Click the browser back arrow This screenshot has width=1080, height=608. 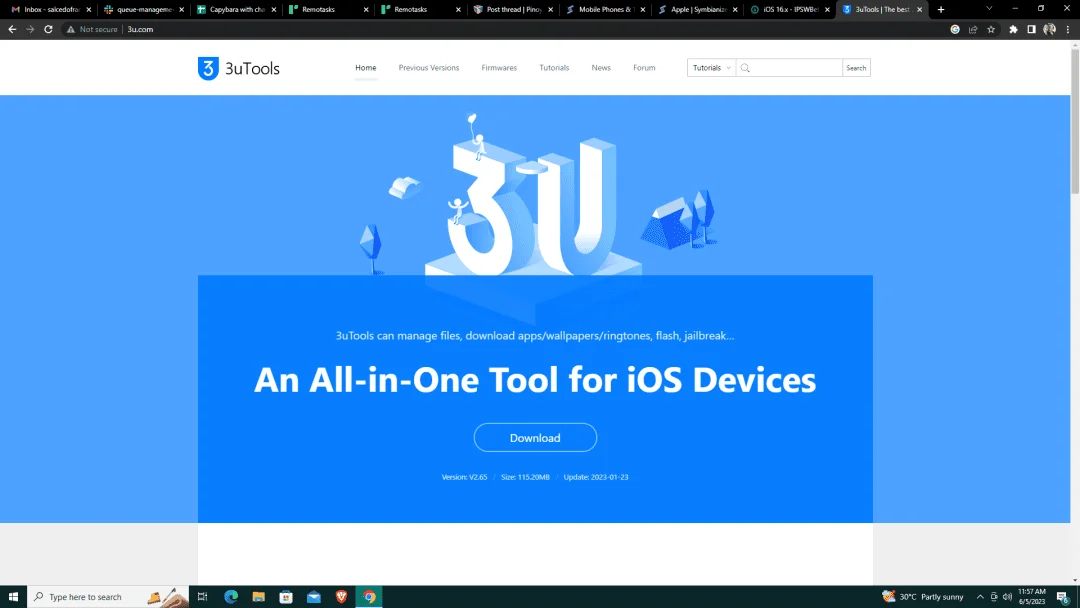(12, 29)
